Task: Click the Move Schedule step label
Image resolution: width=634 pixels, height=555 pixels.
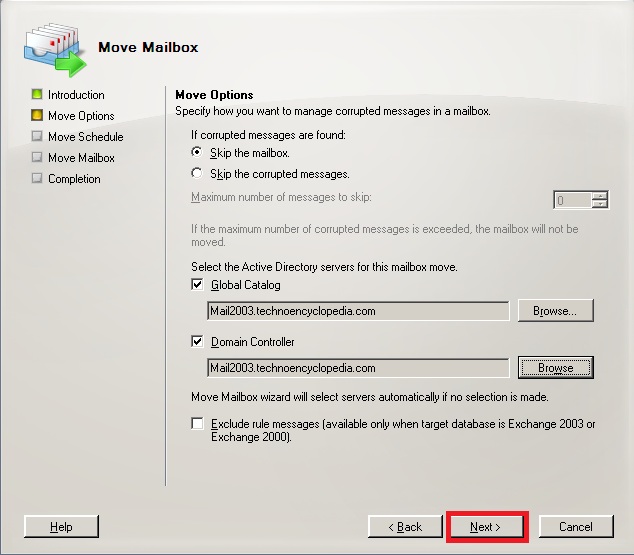Action: [x=86, y=137]
